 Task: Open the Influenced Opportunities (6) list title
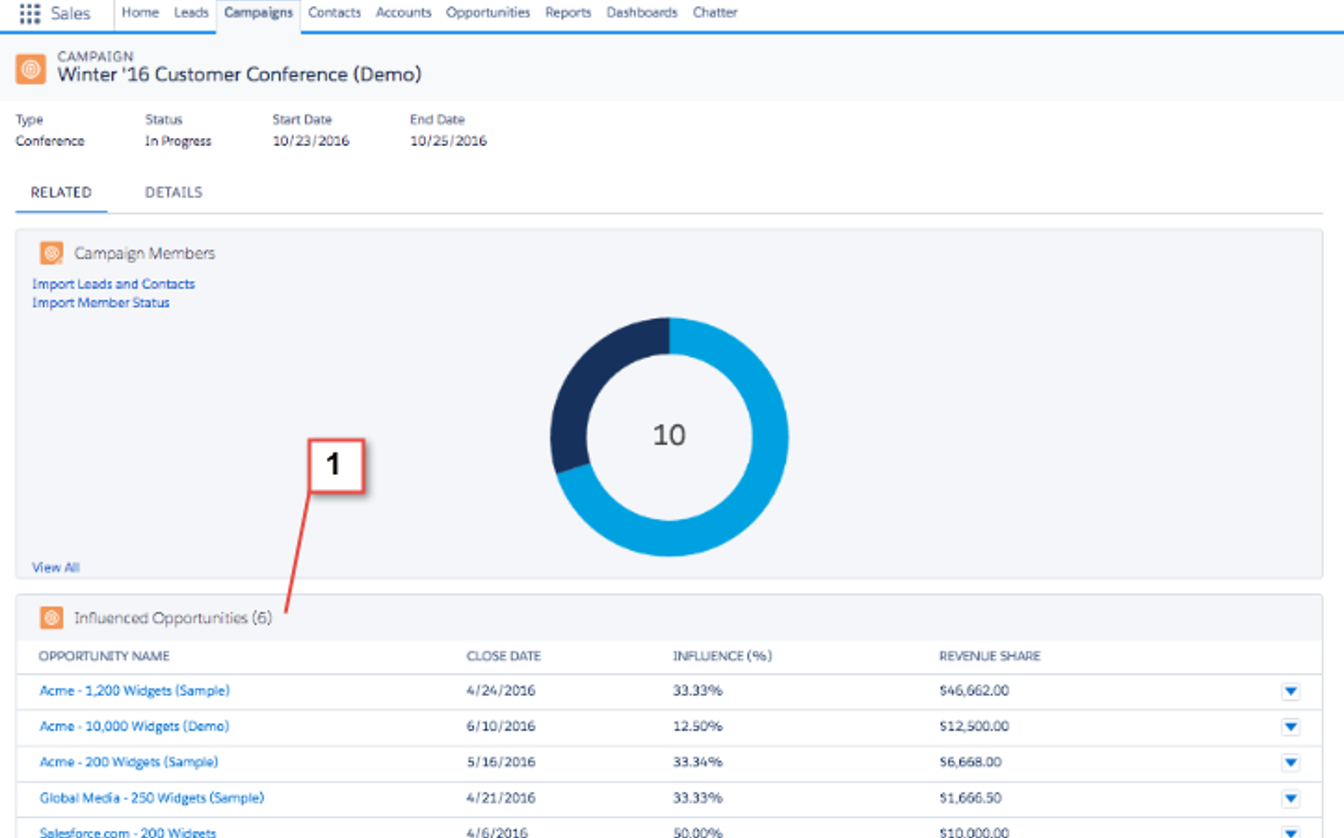click(173, 618)
